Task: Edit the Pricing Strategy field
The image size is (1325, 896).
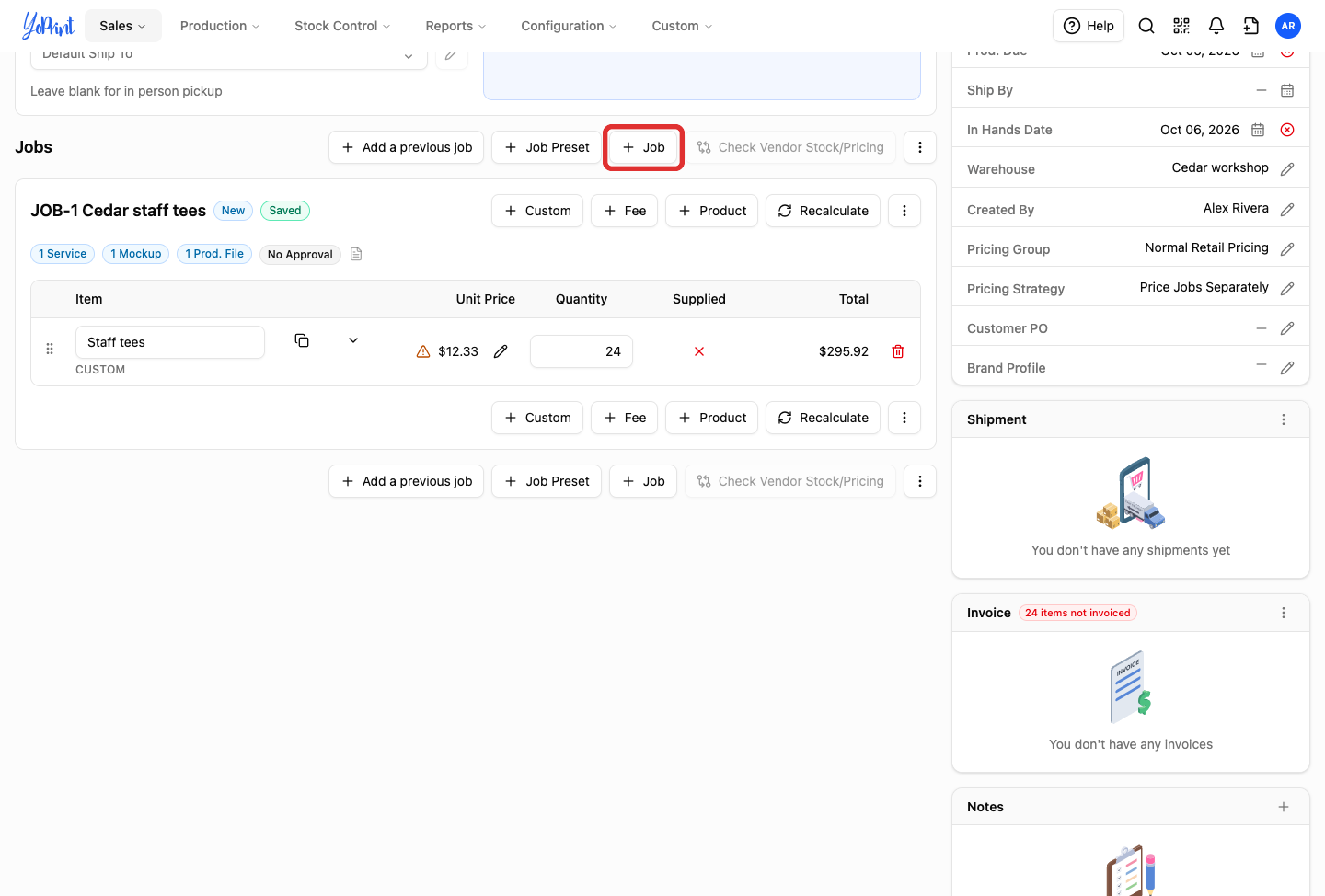Action: 1287,289
